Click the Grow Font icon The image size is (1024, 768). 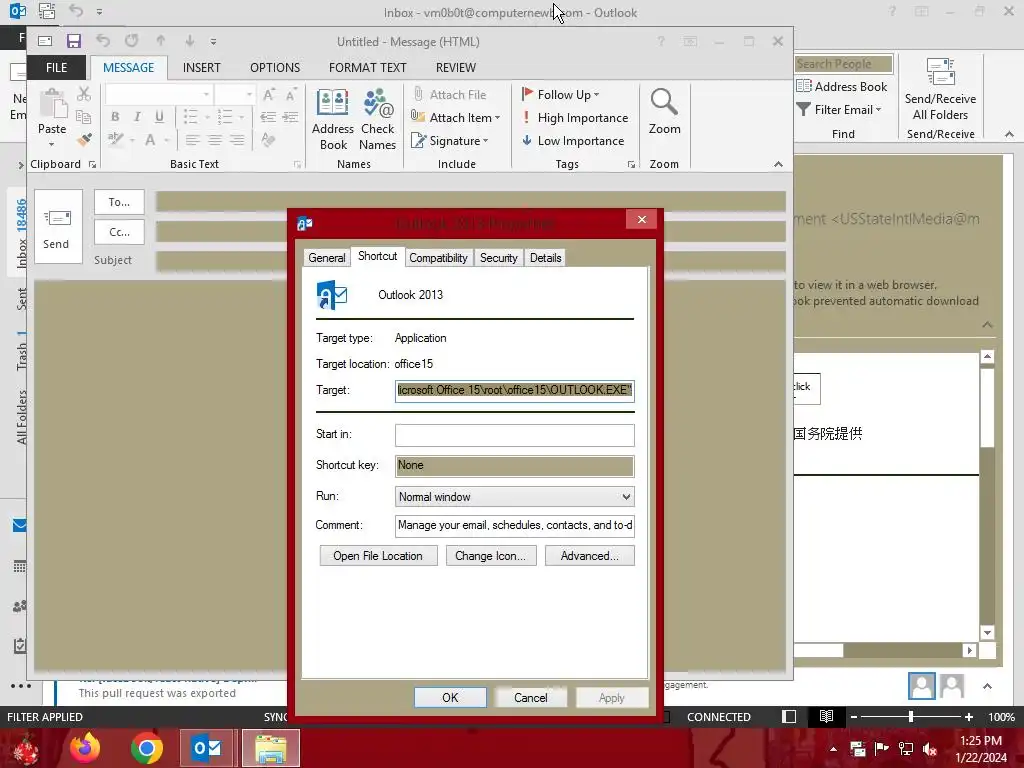click(x=268, y=95)
